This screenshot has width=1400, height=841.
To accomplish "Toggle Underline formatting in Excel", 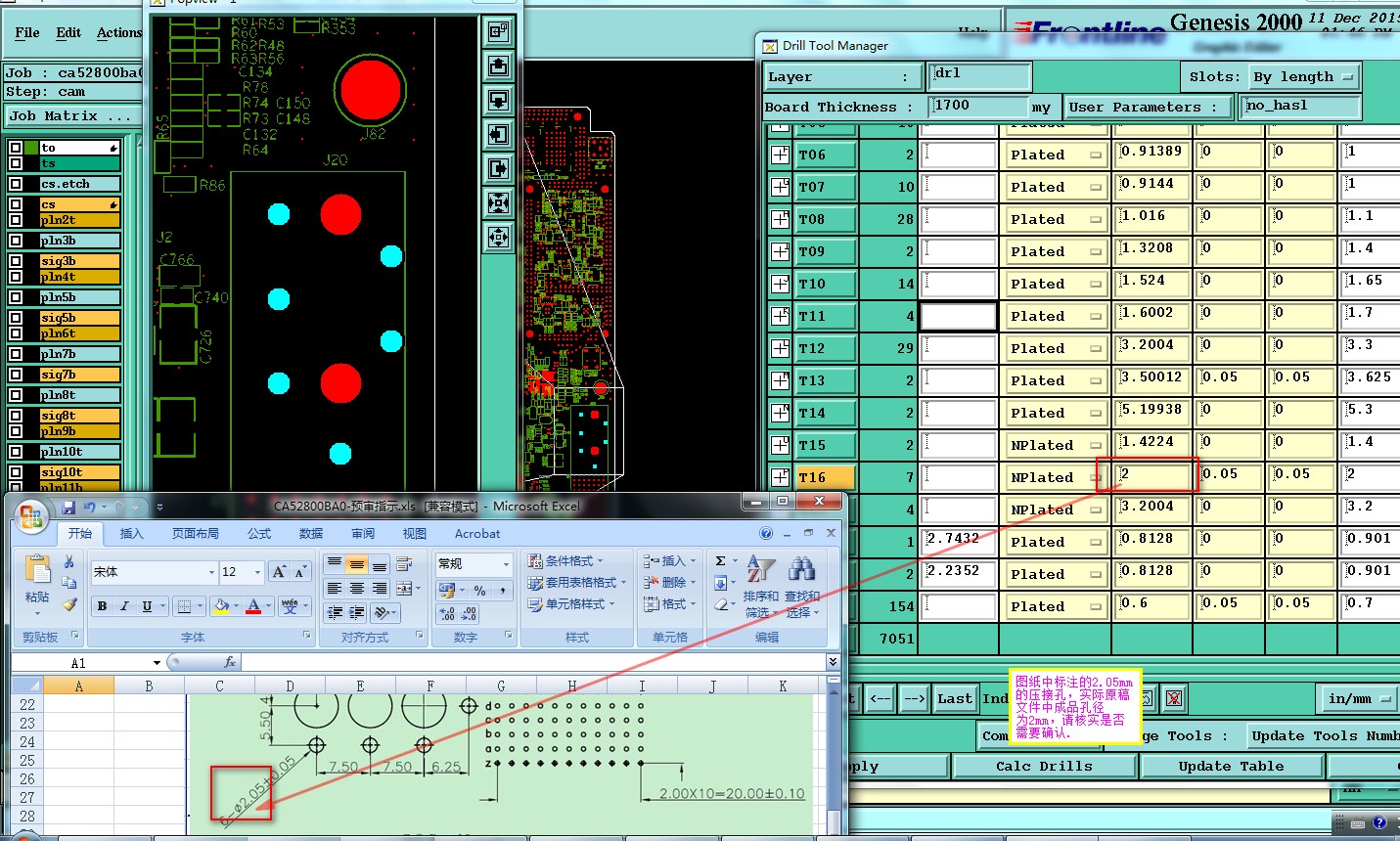I will point(147,606).
